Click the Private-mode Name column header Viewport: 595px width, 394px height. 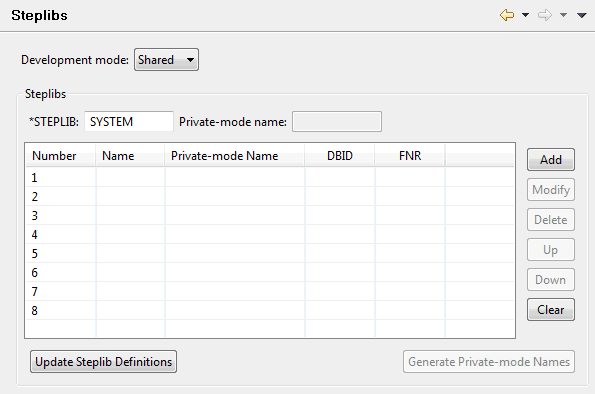click(235, 156)
